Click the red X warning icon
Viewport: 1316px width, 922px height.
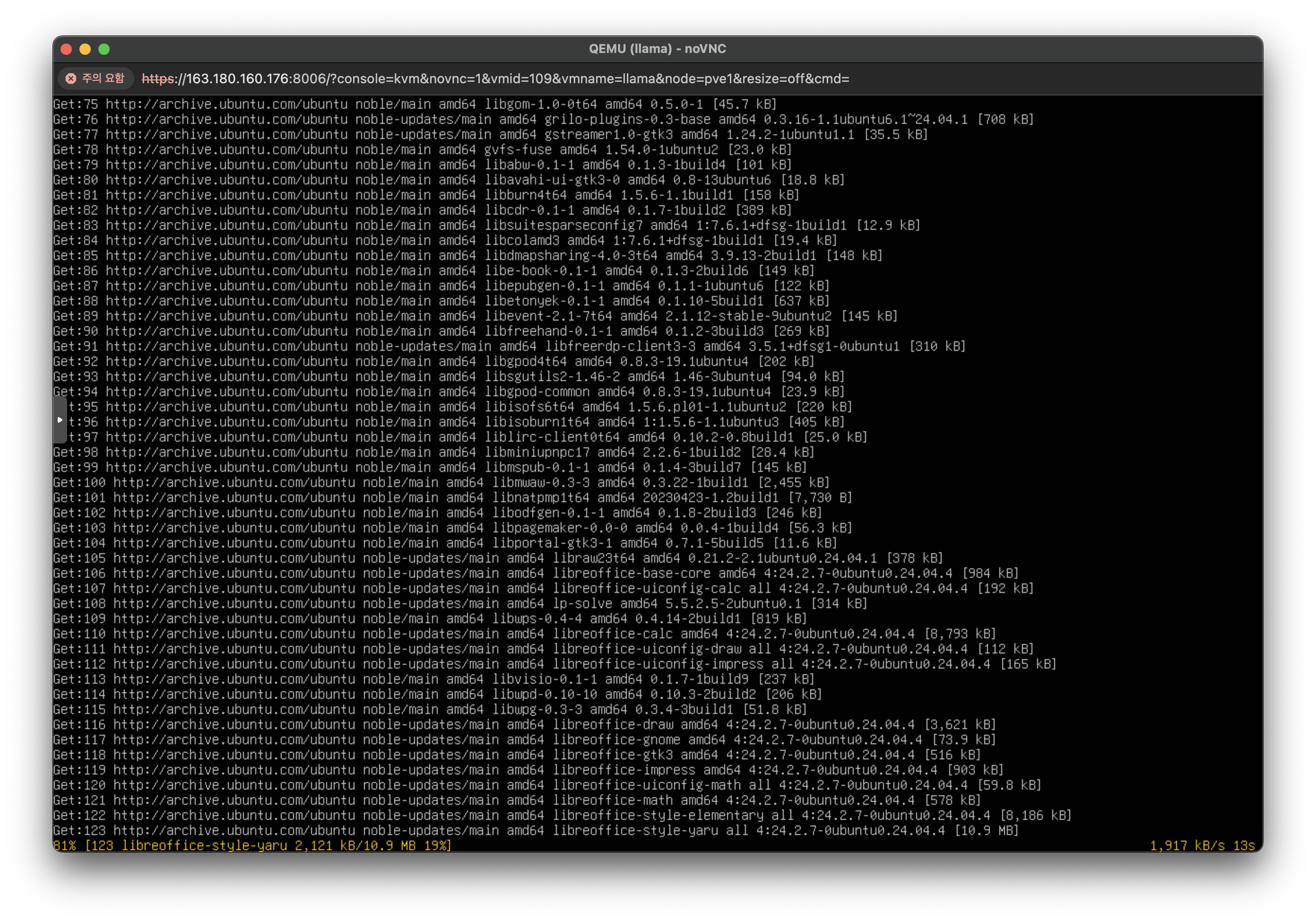pyautogui.click(x=71, y=78)
